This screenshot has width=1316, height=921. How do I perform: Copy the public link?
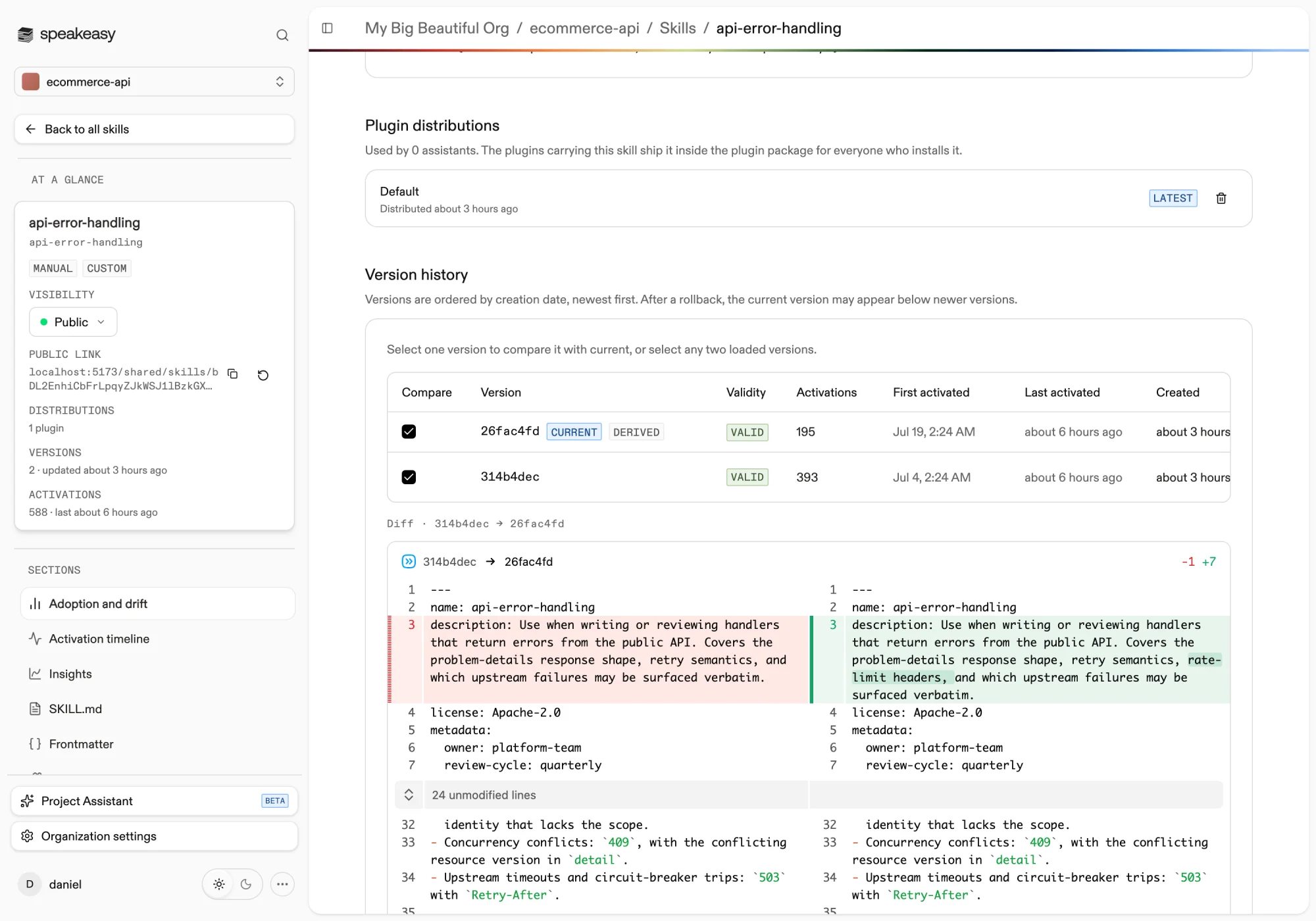pos(233,374)
